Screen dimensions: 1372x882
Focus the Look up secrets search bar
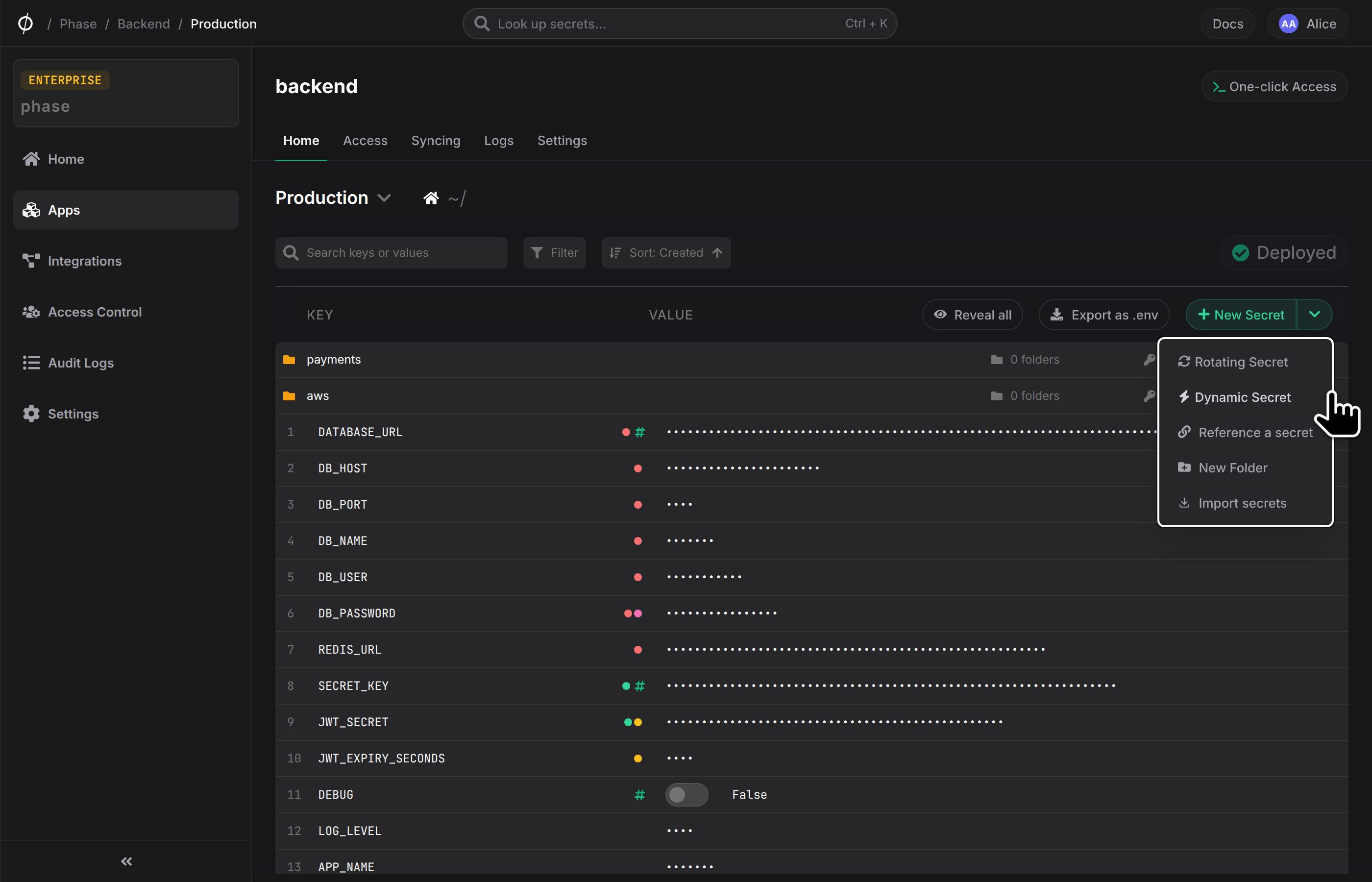(679, 24)
